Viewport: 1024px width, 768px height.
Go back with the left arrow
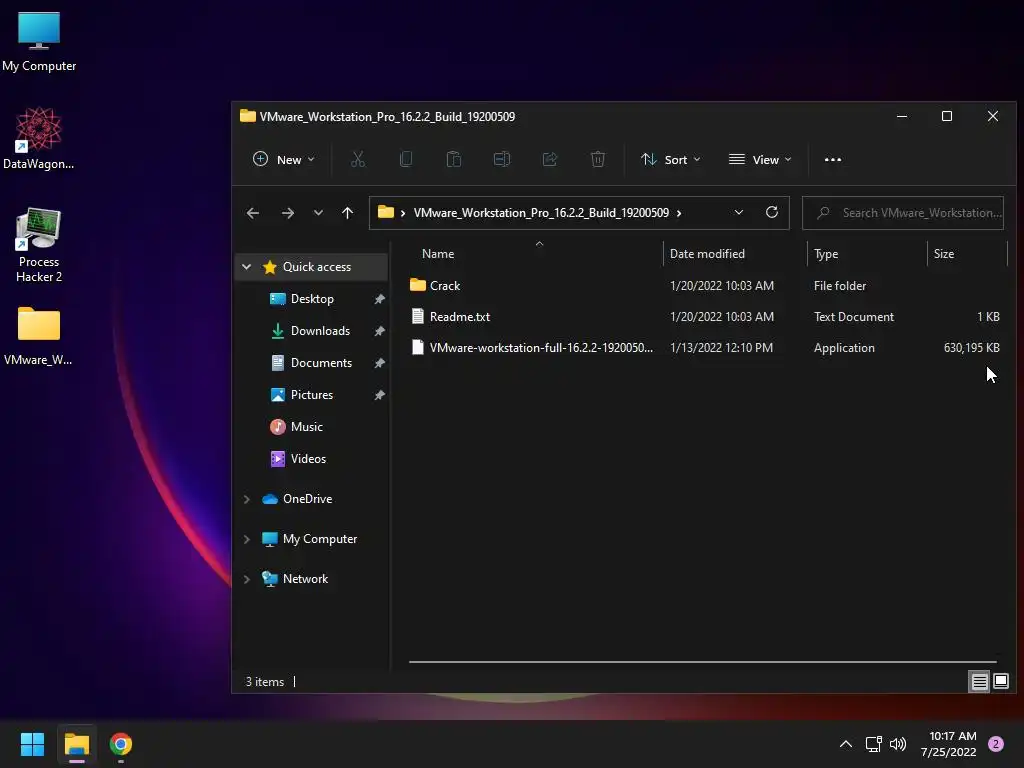[253, 213]
